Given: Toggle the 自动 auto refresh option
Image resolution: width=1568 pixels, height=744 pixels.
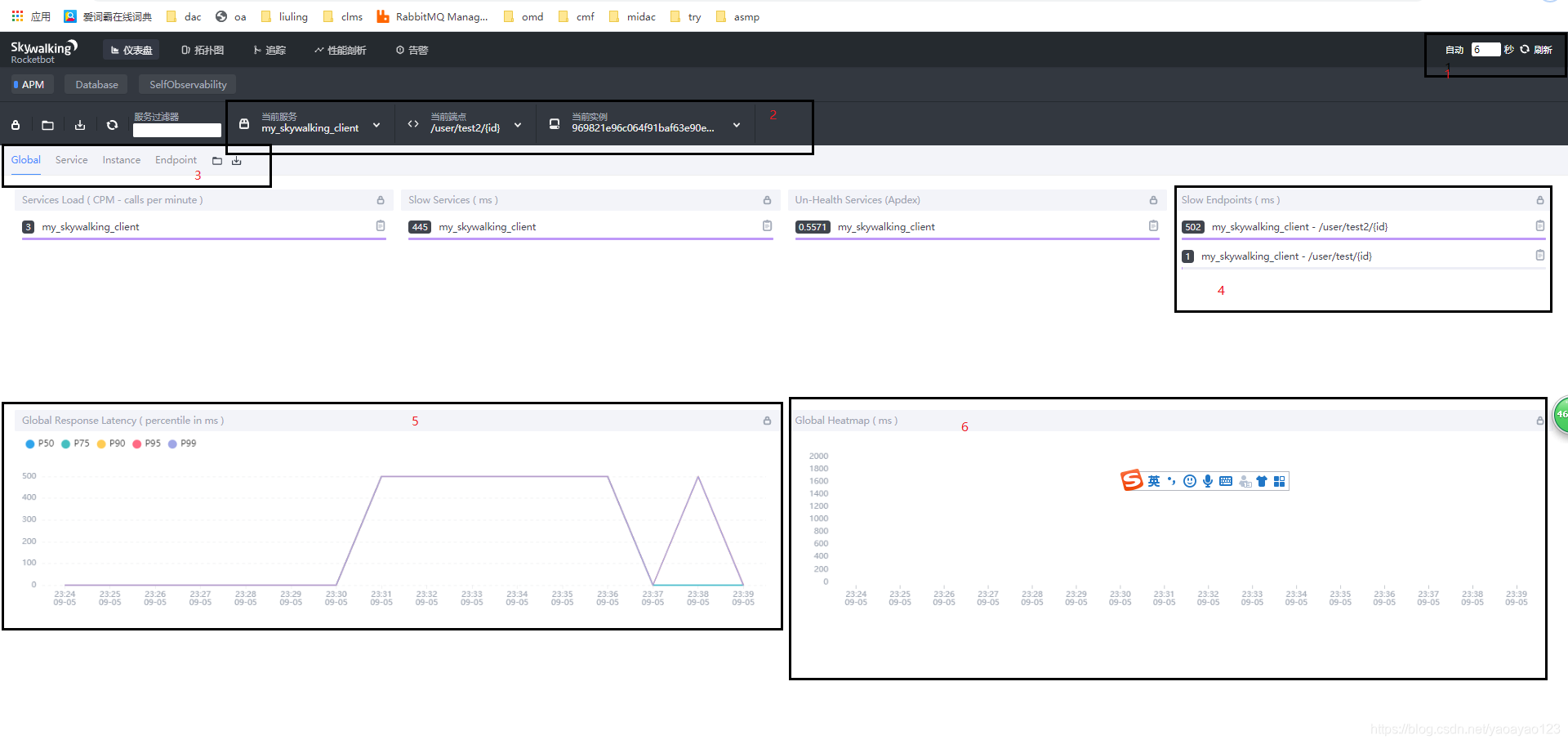Looking at the screenshot, I should [x=1454, y=50].
